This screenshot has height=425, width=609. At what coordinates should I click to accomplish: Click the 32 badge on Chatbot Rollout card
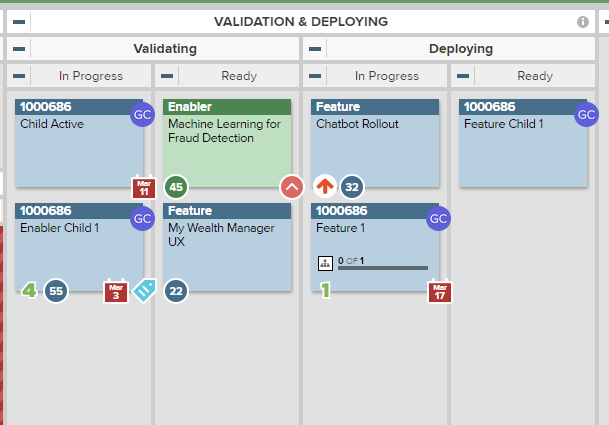[352, 187]
